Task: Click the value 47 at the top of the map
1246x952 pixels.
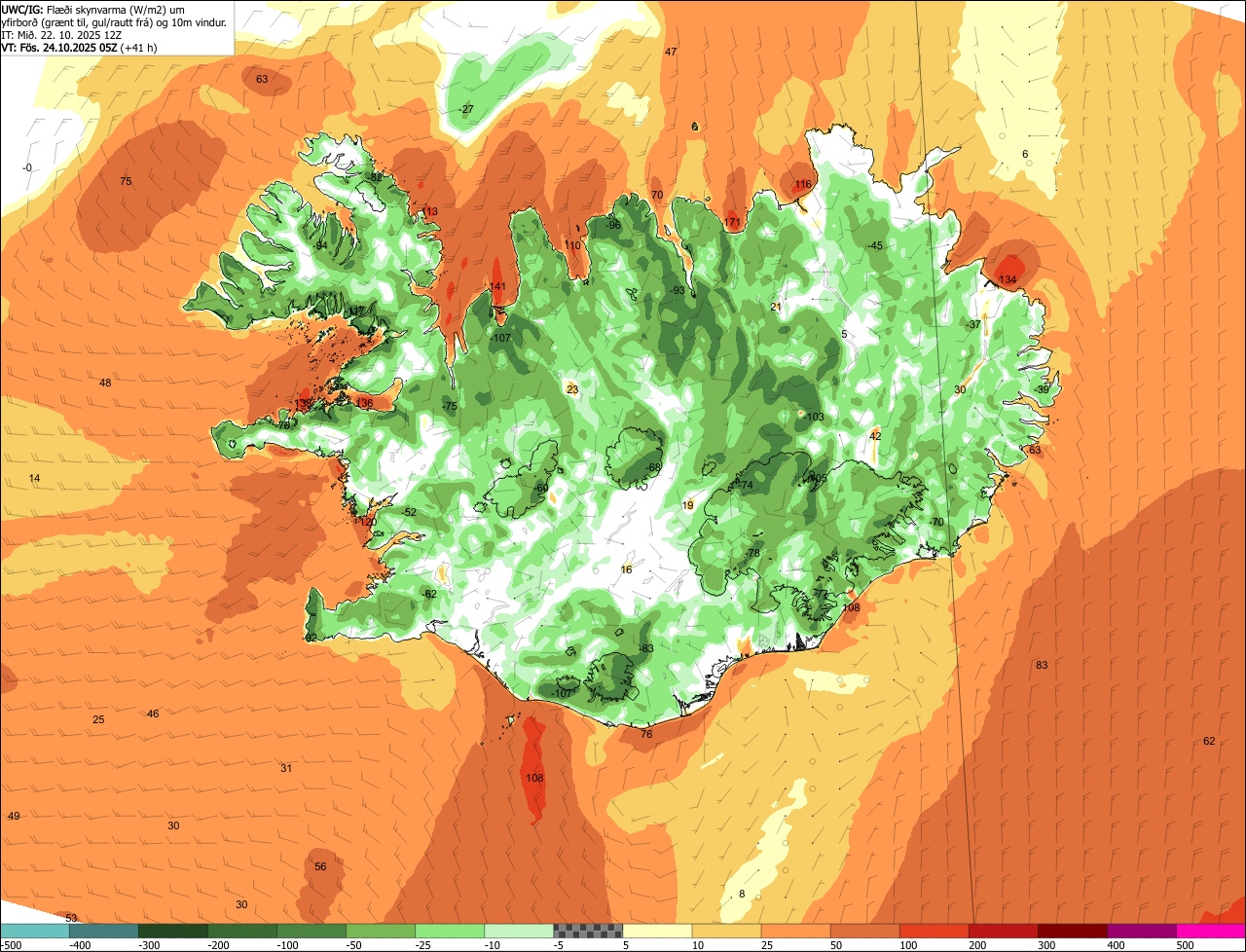Action: (x=671, y=52)
